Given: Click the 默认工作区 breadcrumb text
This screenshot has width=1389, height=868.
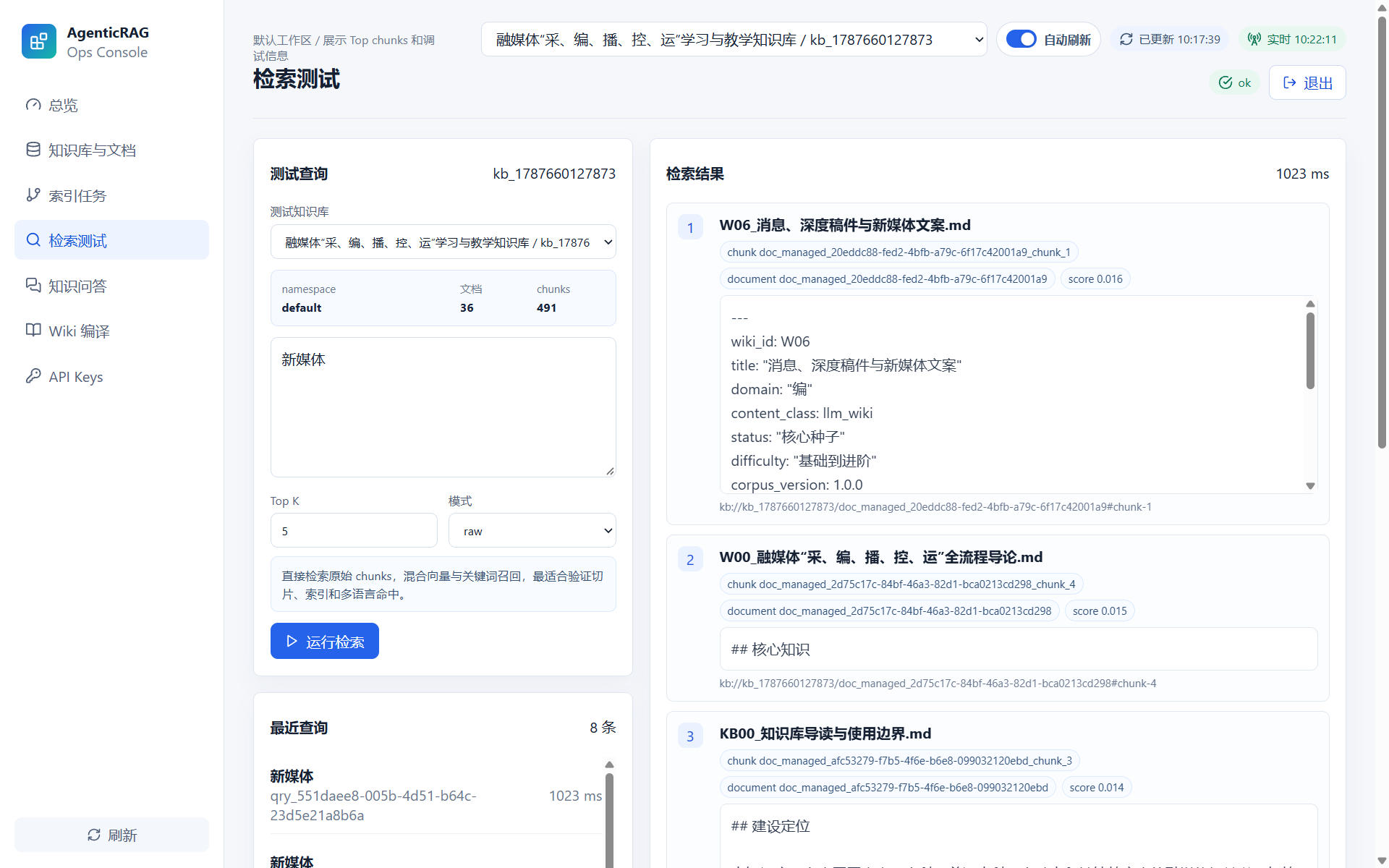Looking at the screenshot, I should pyautogui.click(x=282, y=41).
